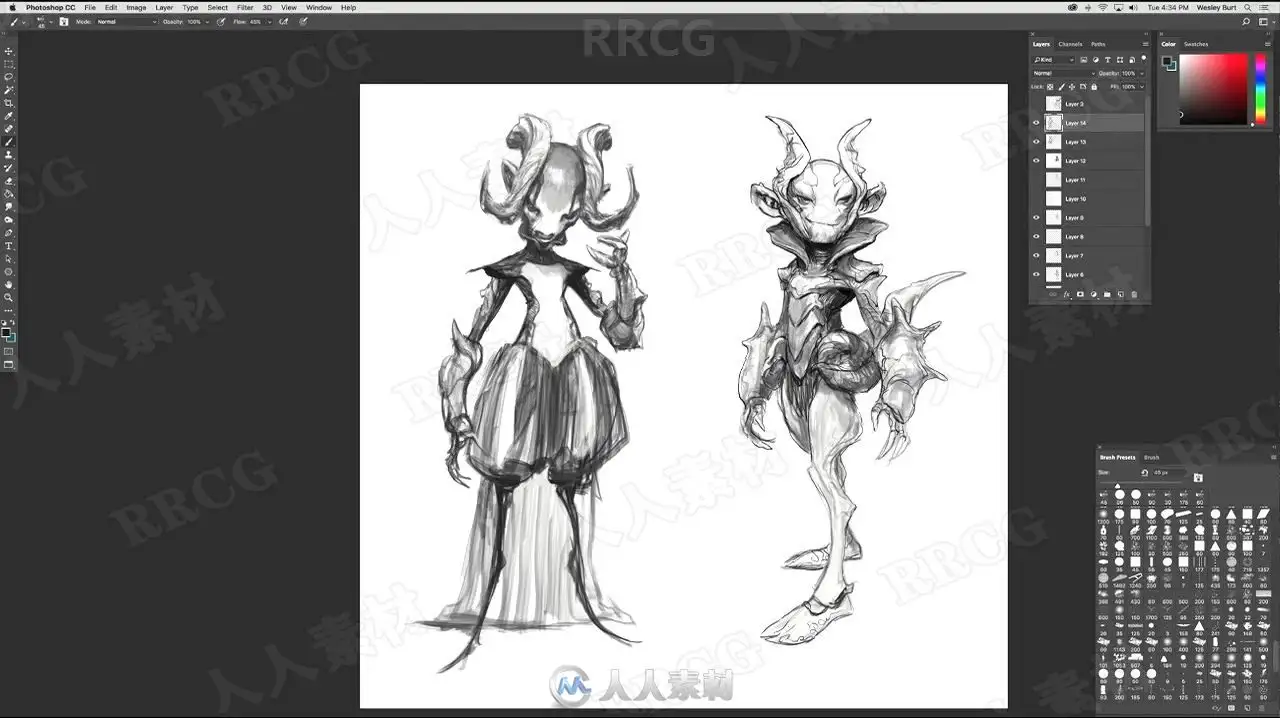Screen dimensions: 1280x718
Task: Switch to the Channels tab
Action: click(1070, 44)
